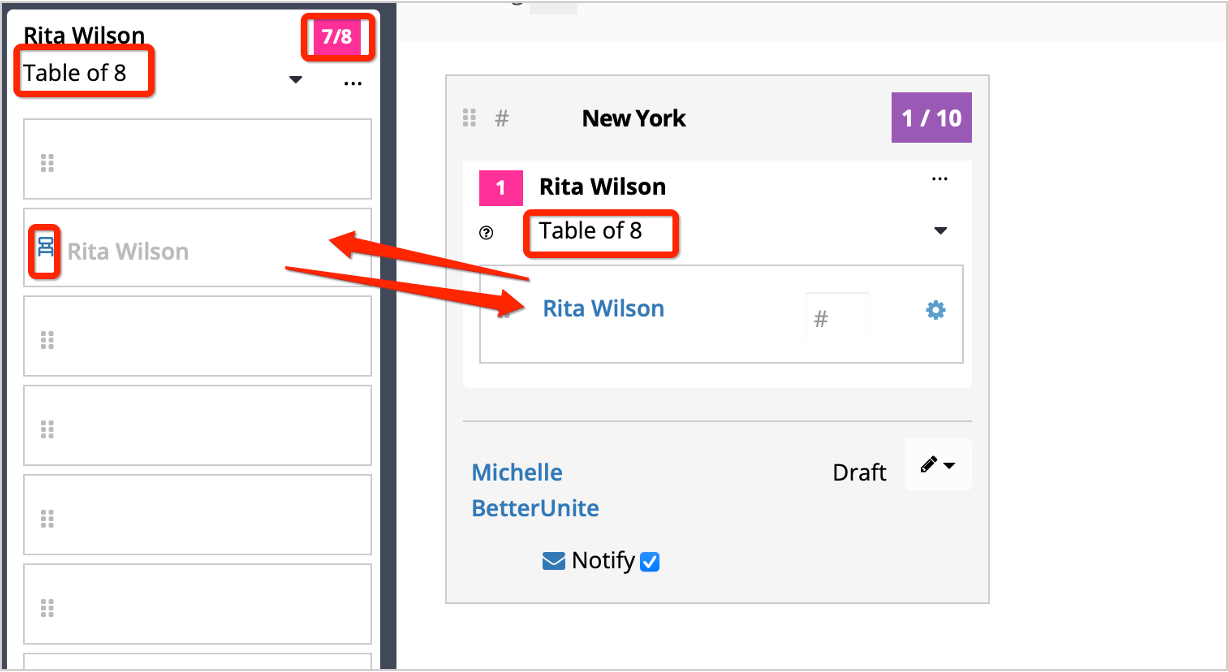1228x672 pixels.
Task: Click the first empty seat drag handle
Action: coord(46,163)
